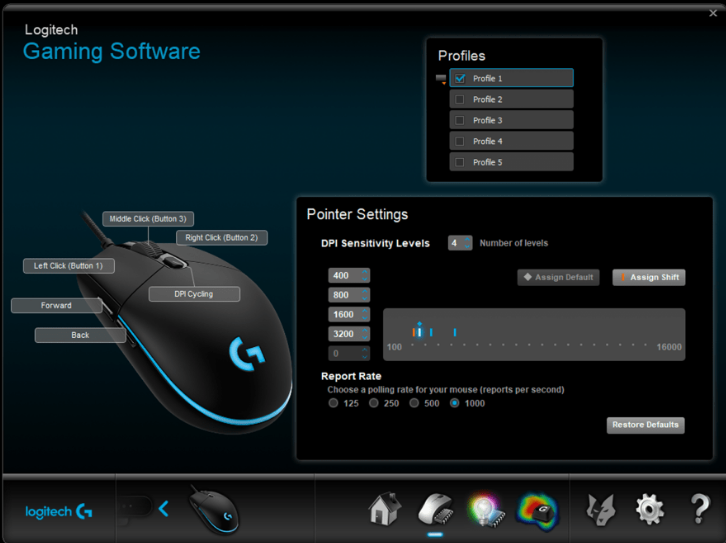Click the left arrow device switcher
The image size is (726, 543).
(163, 509)
